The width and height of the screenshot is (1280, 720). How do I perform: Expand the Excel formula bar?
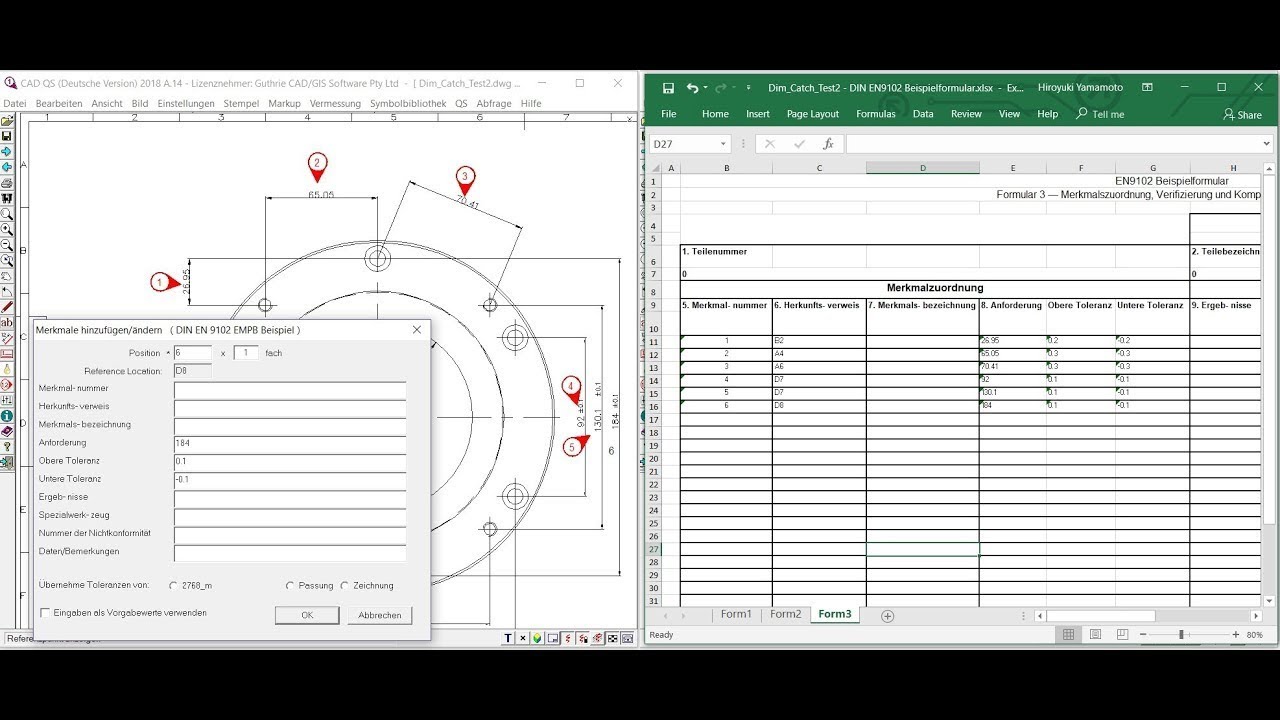(1266, 144)
